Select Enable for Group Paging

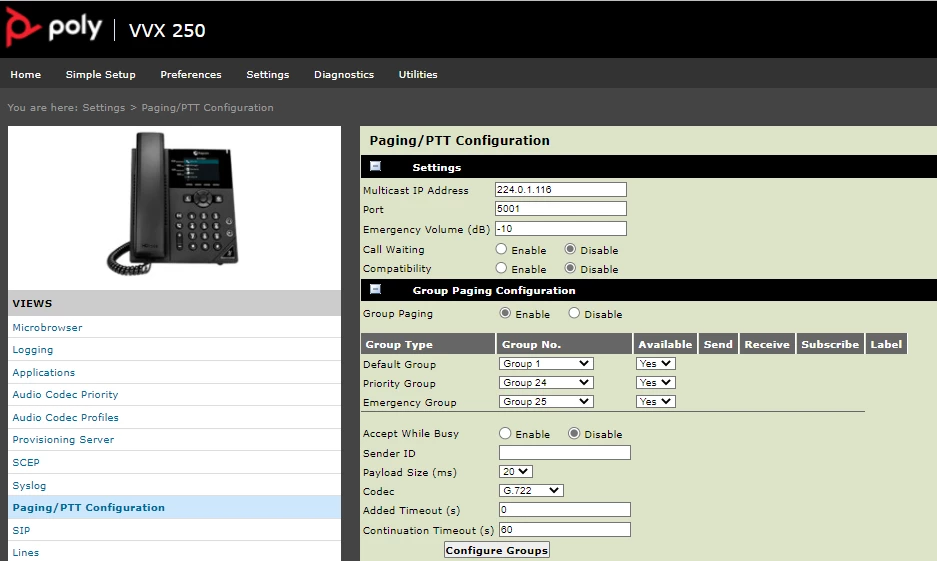[x=506, y=313]
